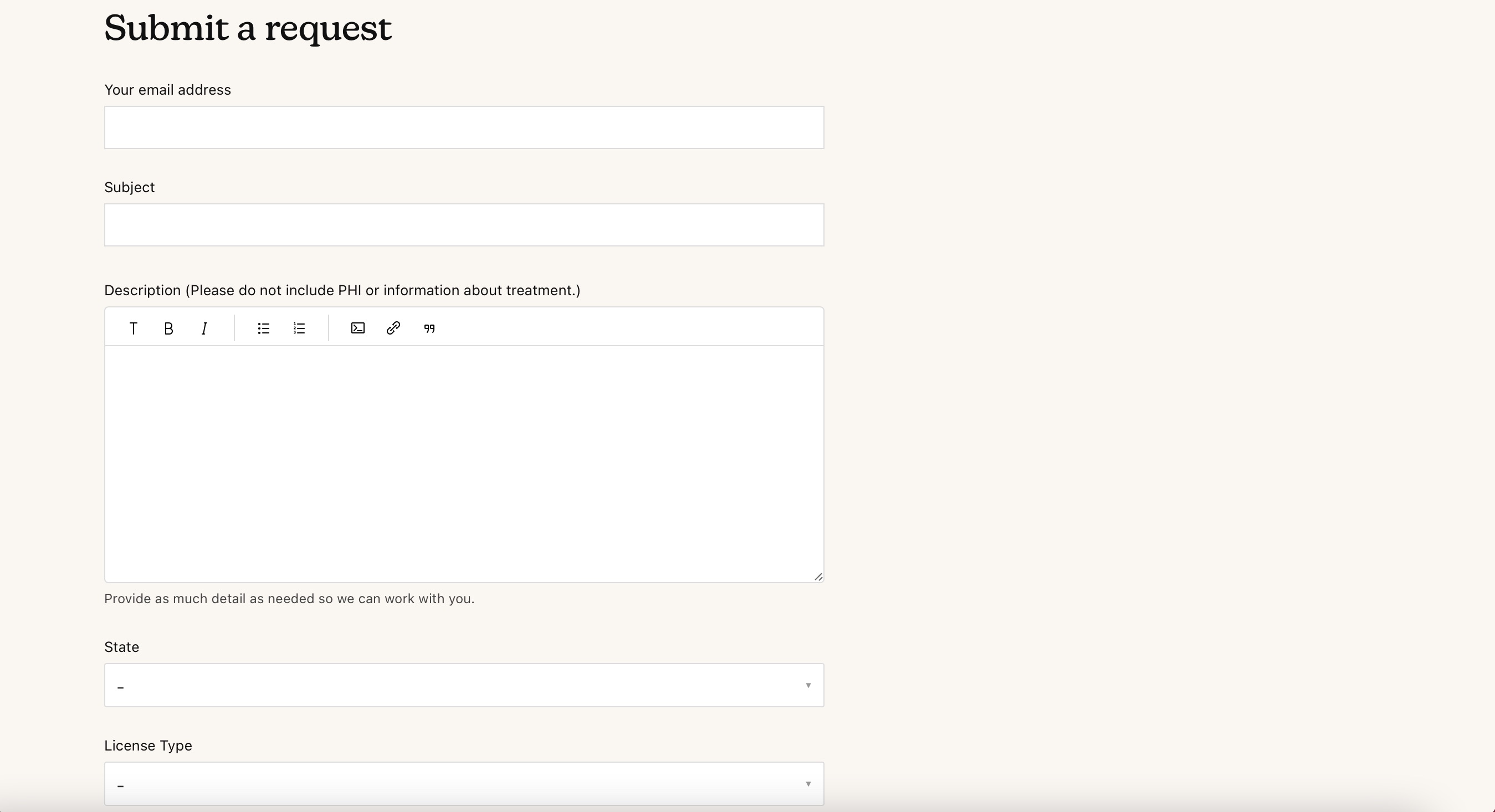Add a hyperlink in the description editor

click(x=393, y=328)
